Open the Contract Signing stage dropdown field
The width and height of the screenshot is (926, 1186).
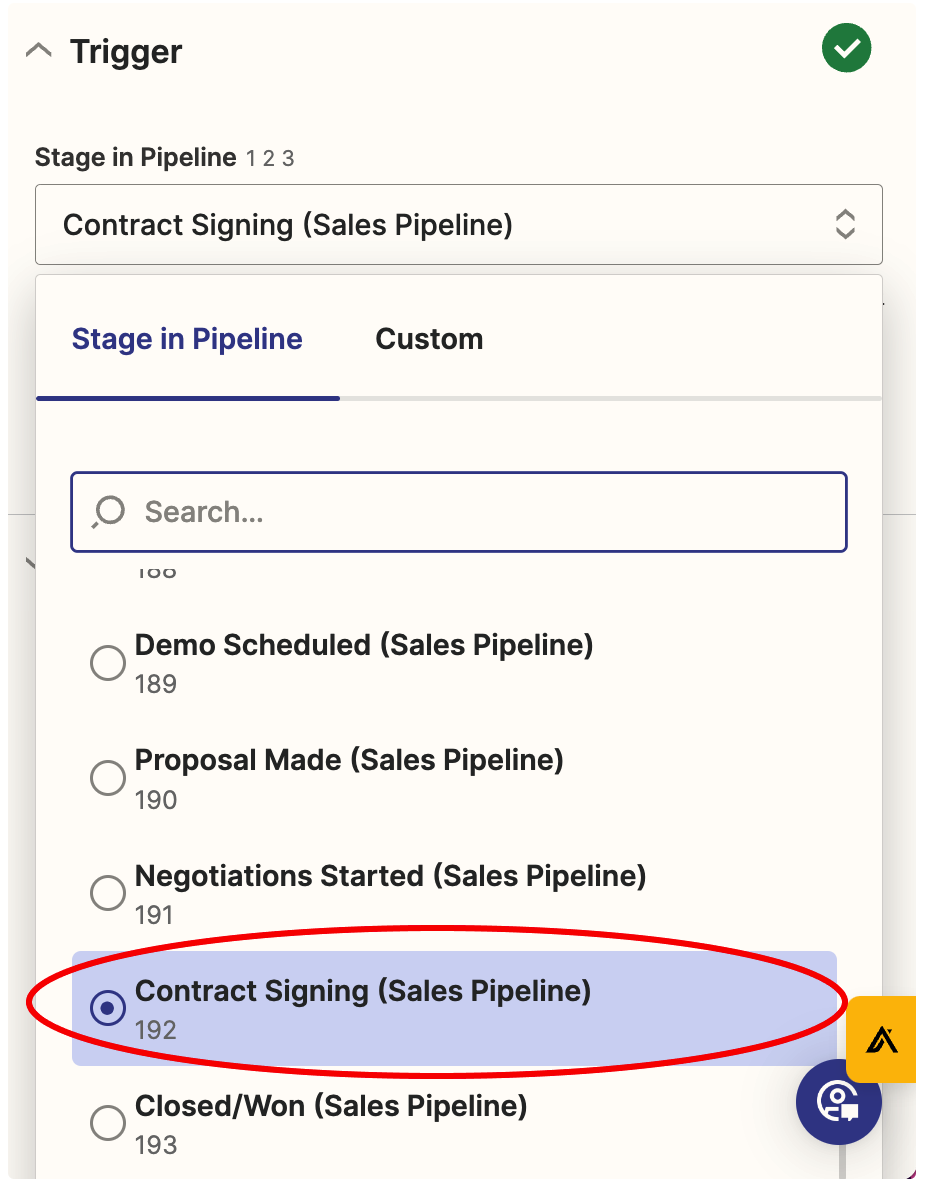[x=440, y=225]
